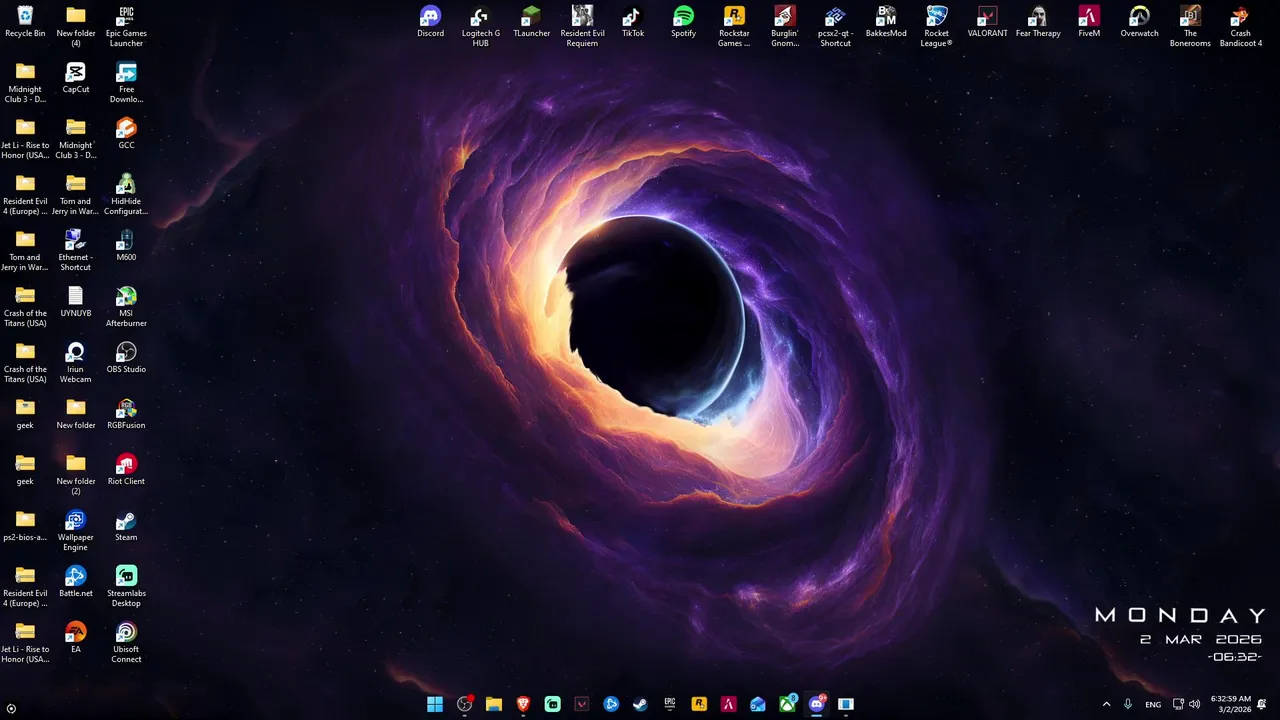Launch Valorant from taskbar icon
This screenshot has width=1280, height=720.
[582, 704]
